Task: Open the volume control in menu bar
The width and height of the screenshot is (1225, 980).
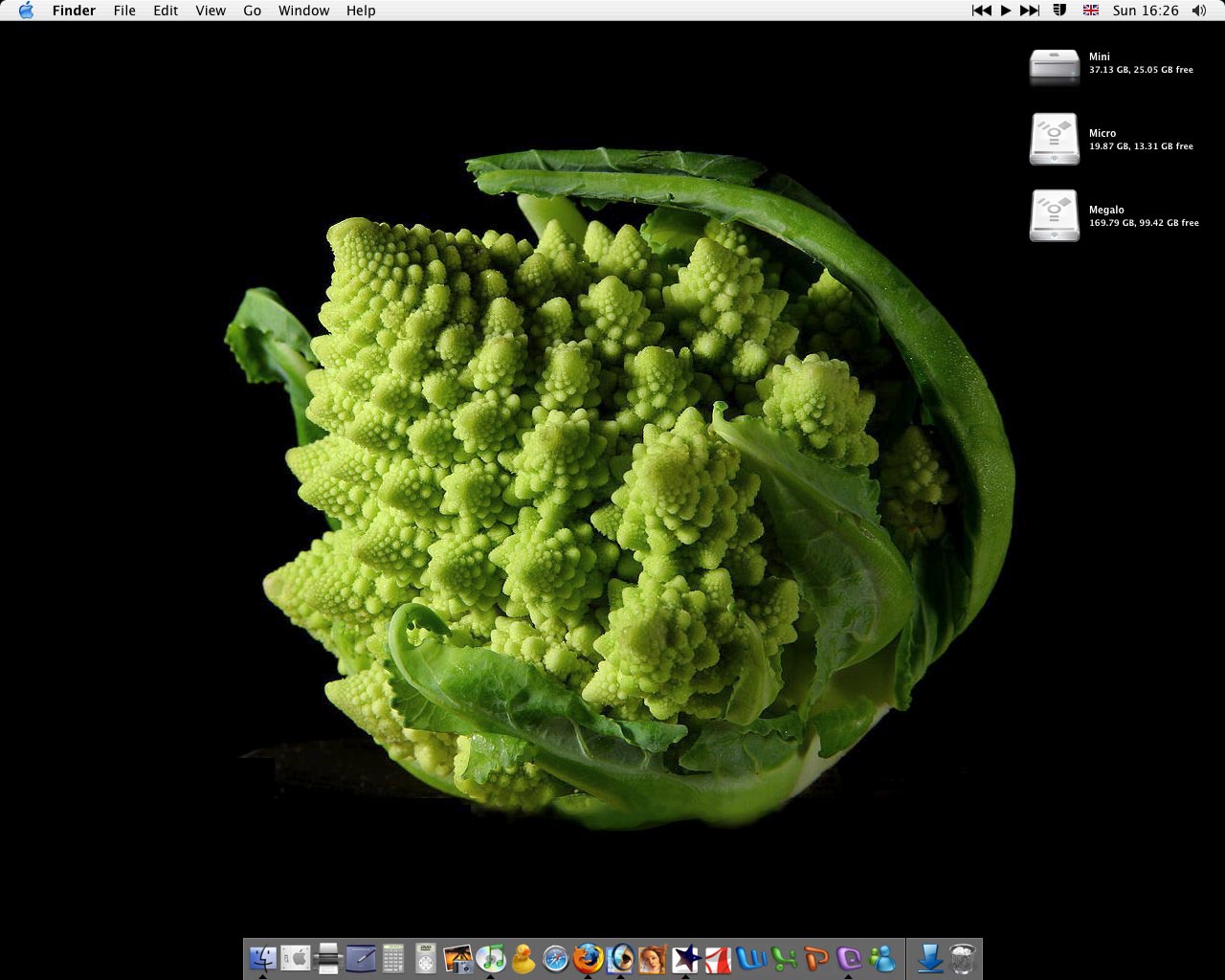Action: click(1199, 11)
